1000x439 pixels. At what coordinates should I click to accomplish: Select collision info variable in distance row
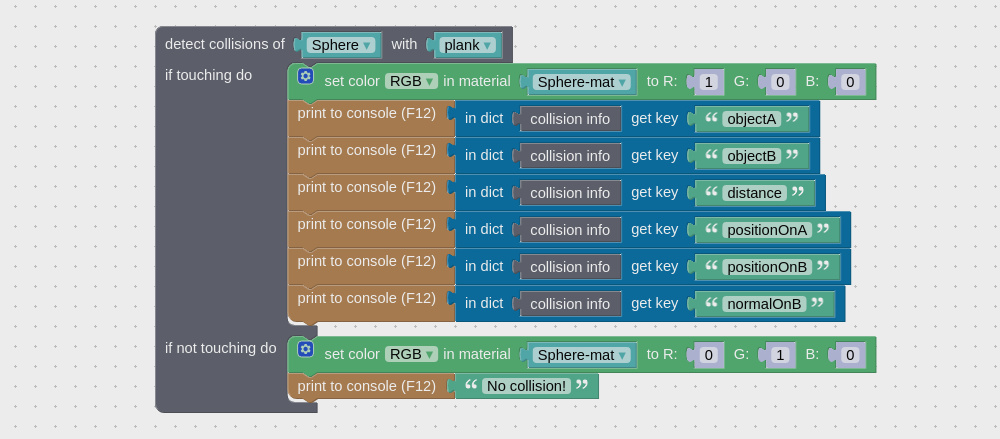point(570,193)
